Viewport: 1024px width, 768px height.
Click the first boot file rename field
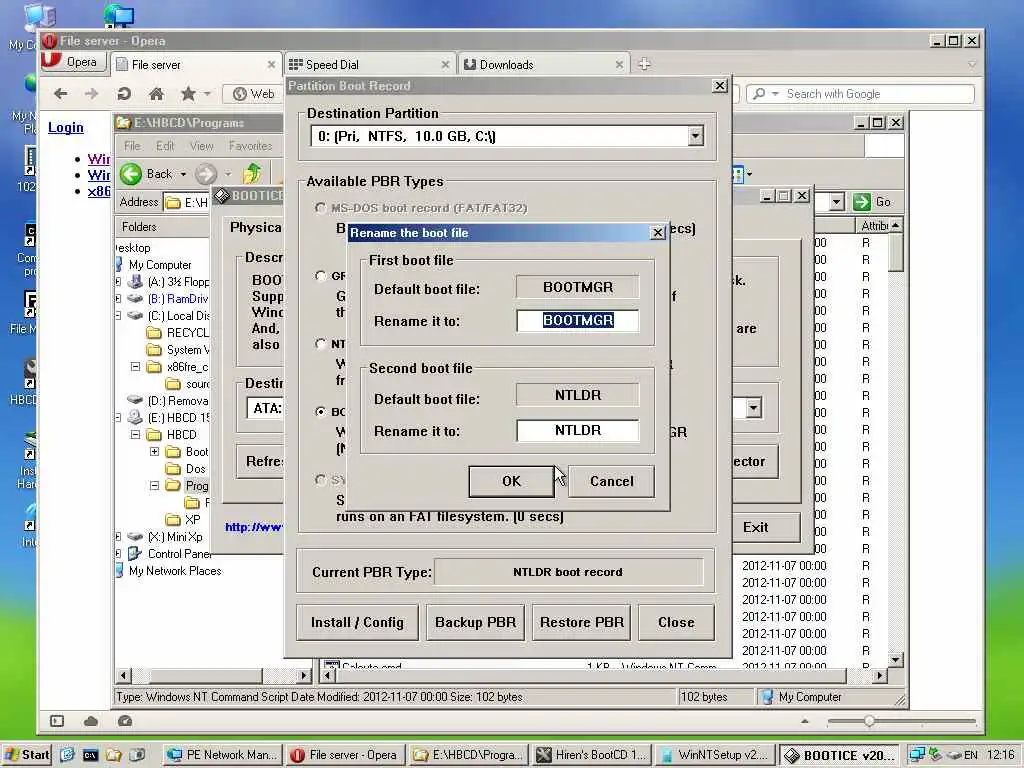[578, 320]
